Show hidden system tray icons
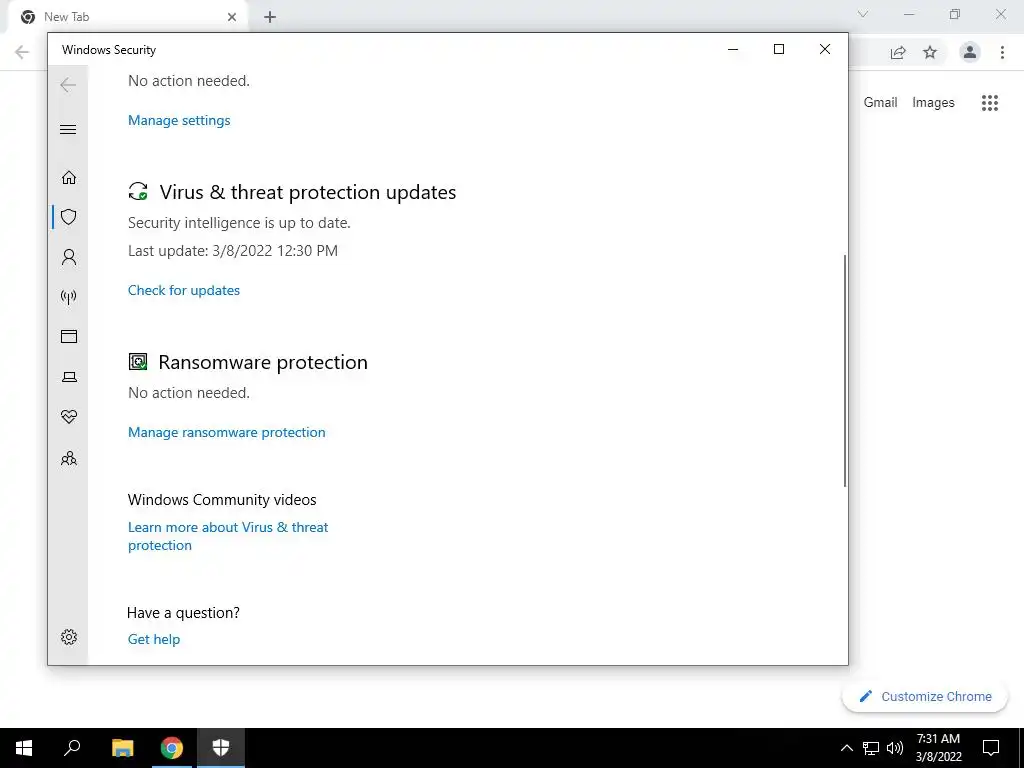 (x=846, y=748)
